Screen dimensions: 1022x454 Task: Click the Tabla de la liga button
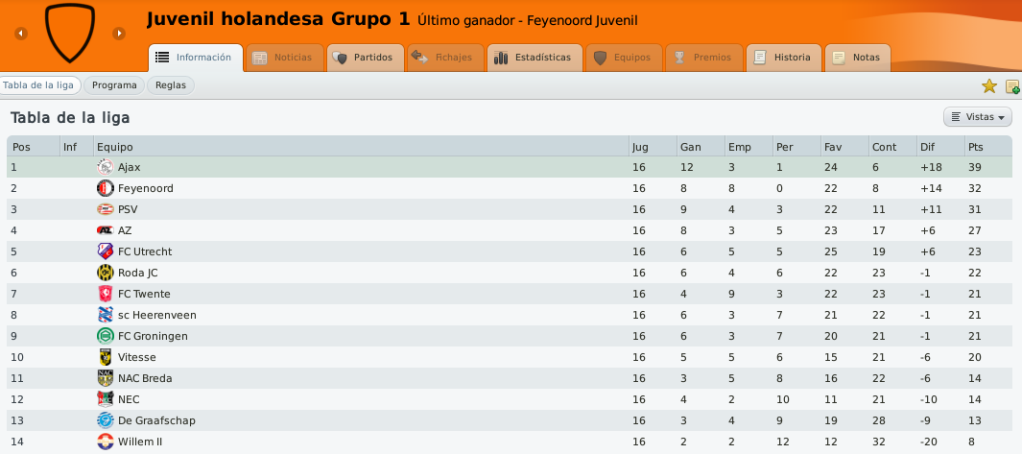coord(39,85)
